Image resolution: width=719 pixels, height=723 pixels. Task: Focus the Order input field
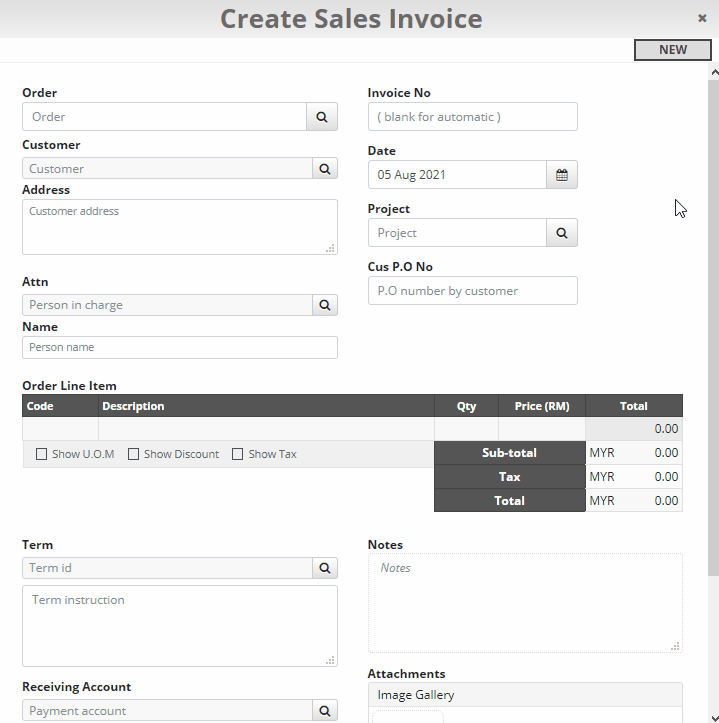[x=165, y=117]
